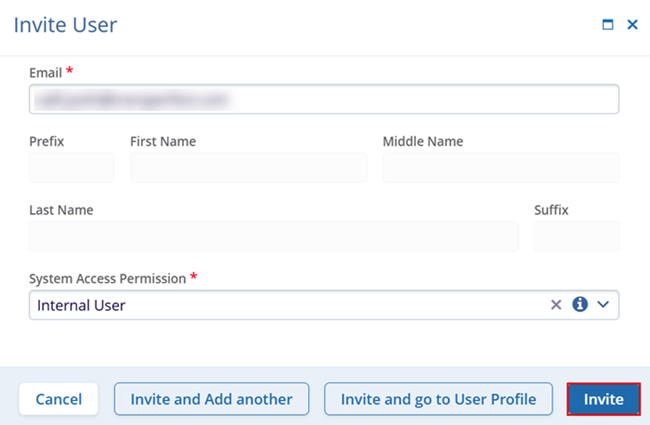Focus the Email input field
650x425 pixels.
tap(324, 99)
